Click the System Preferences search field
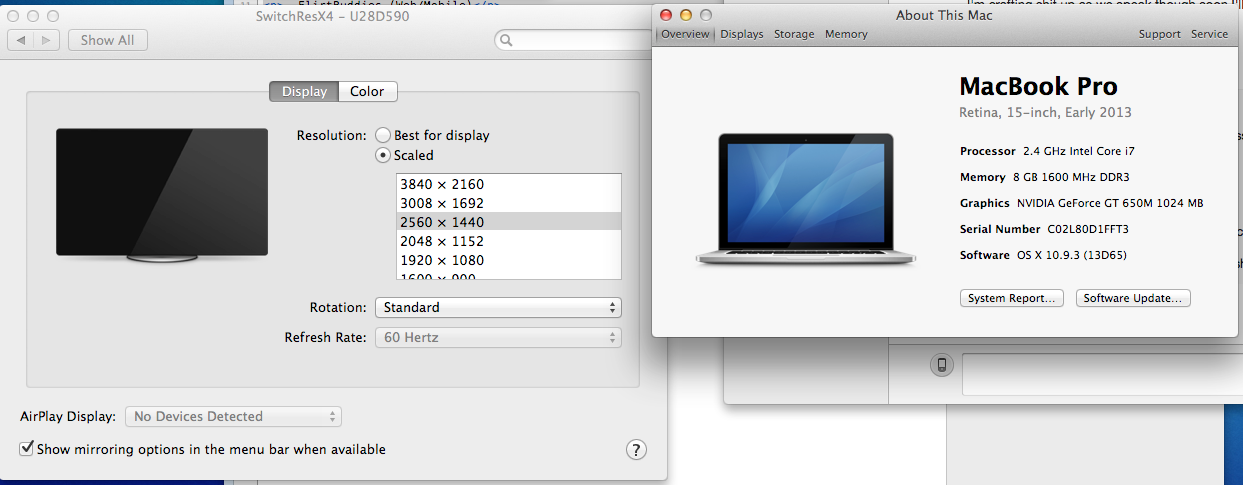1243x485 pixels. click(x=574, y=41)
